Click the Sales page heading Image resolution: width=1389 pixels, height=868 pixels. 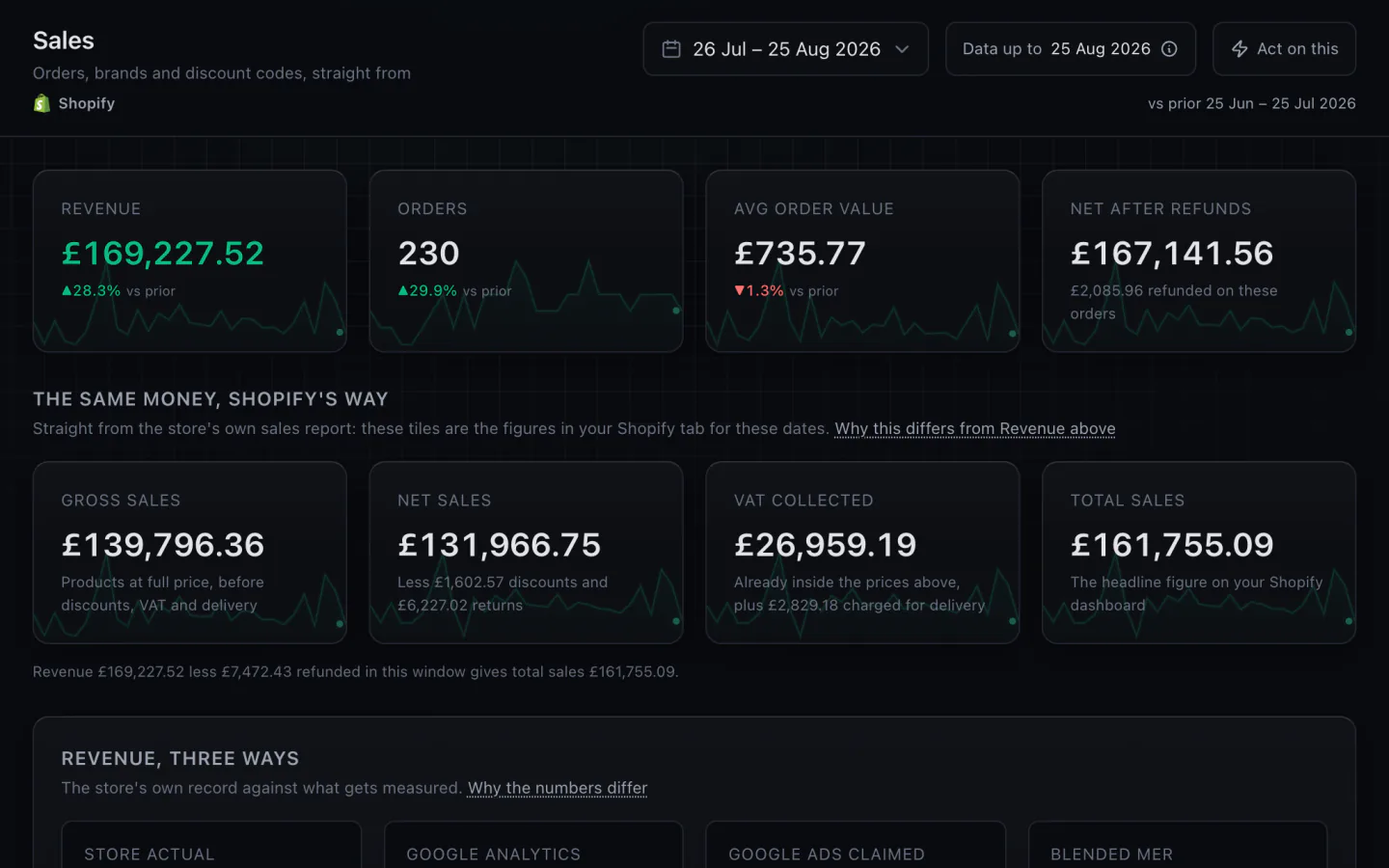click(x=64, y=41)
